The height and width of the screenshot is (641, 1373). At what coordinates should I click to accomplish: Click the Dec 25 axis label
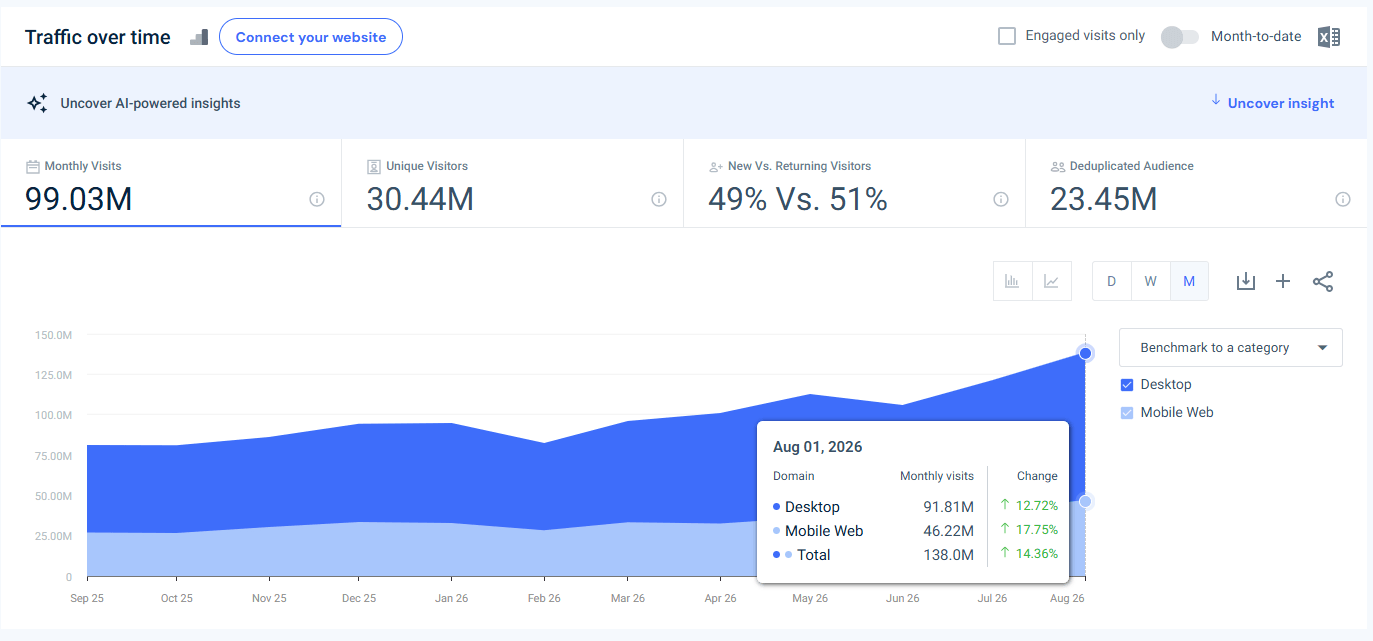tap(359, 598)
